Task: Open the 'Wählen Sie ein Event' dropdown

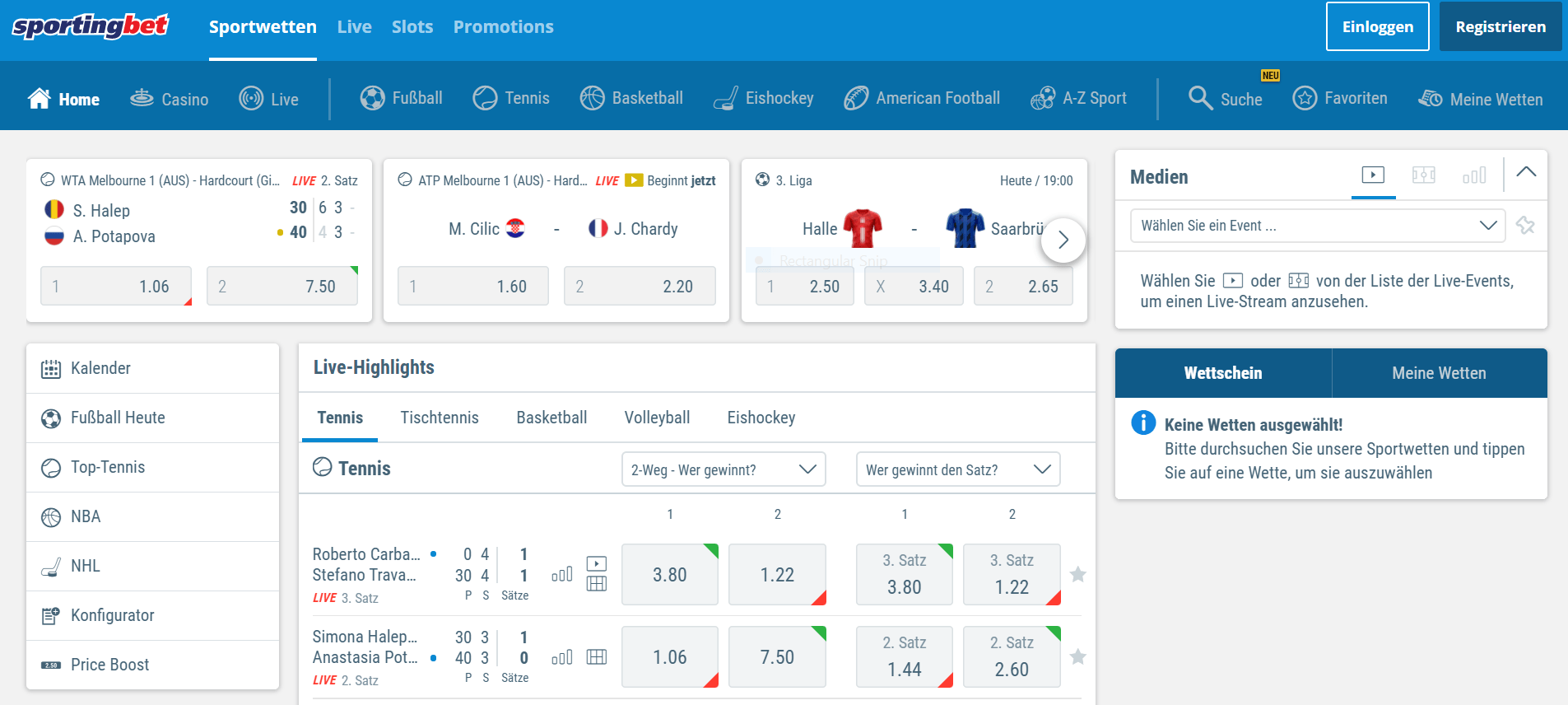Action: [1318, 226]
